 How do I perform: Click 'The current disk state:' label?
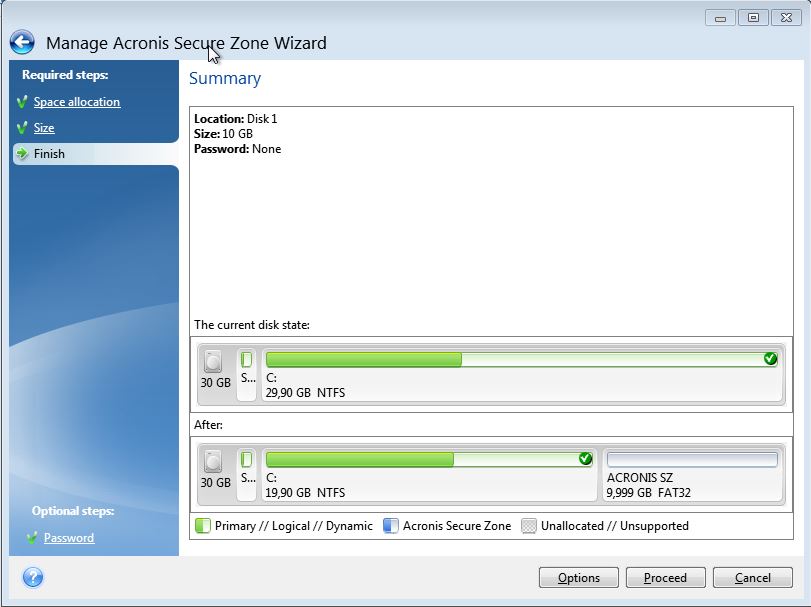pos(252,325)
